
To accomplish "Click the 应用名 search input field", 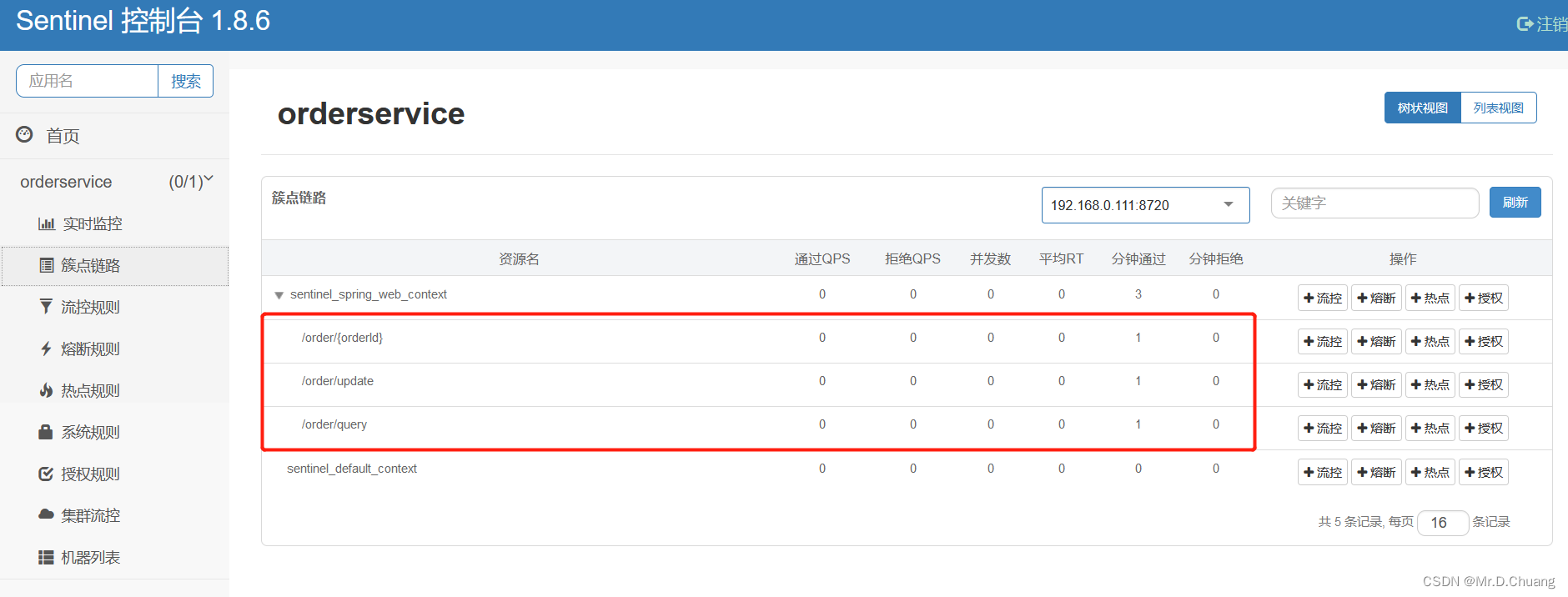I will point(88,81).
